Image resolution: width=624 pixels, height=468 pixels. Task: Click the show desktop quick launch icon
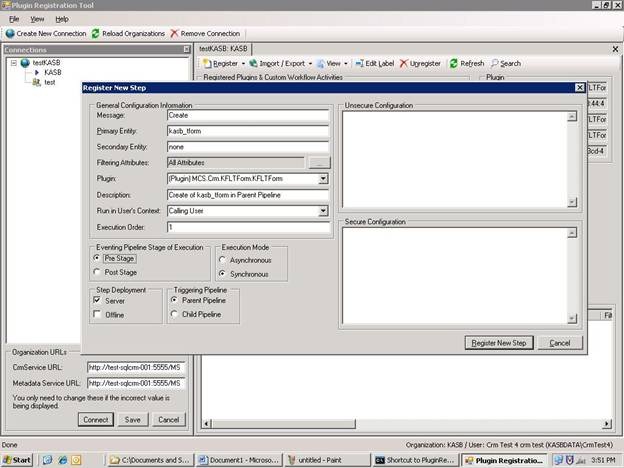click(x=47, y=460)
